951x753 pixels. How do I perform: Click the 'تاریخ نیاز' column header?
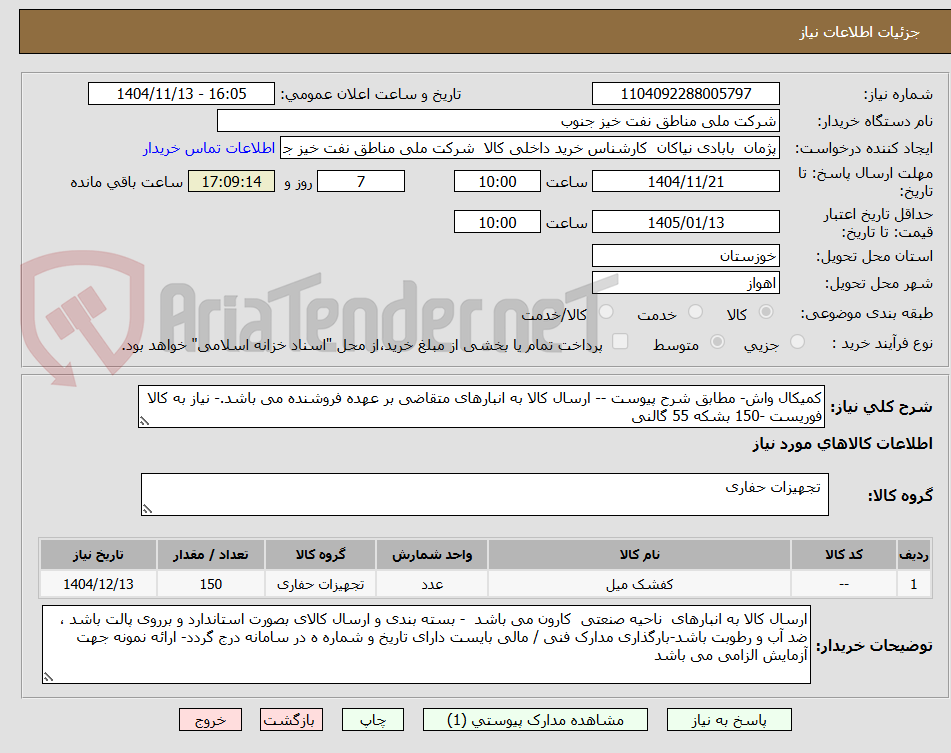pyautogui.click(x=98, y=555)
